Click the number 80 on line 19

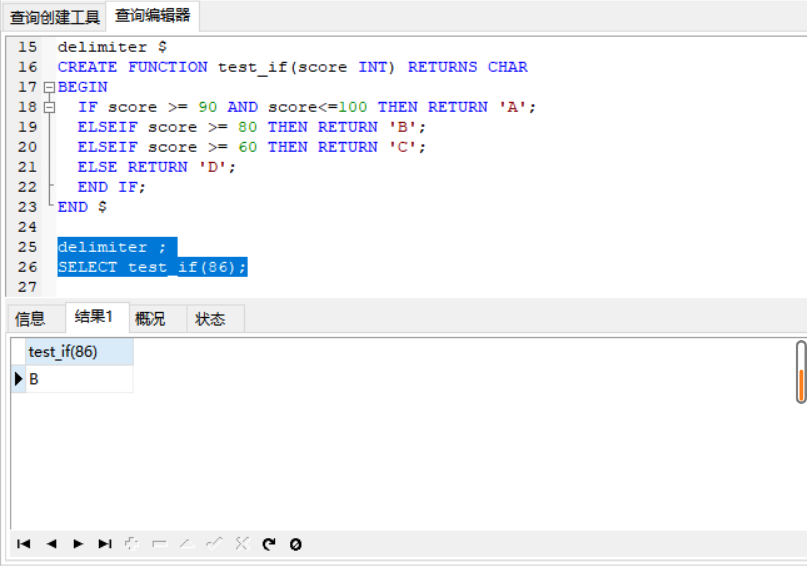[248, 127]
